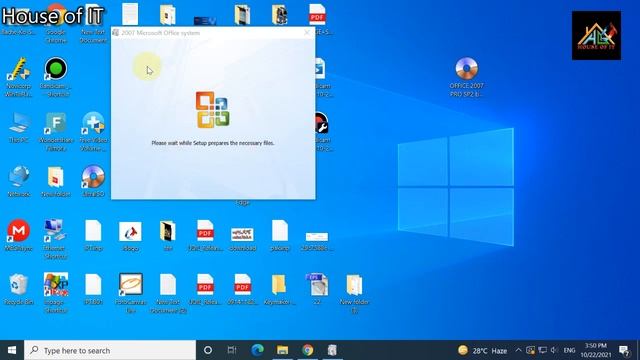The image size is (640, 360).
Task: Expand the hidden system tray icons chevron
Action: coord(518,350)
